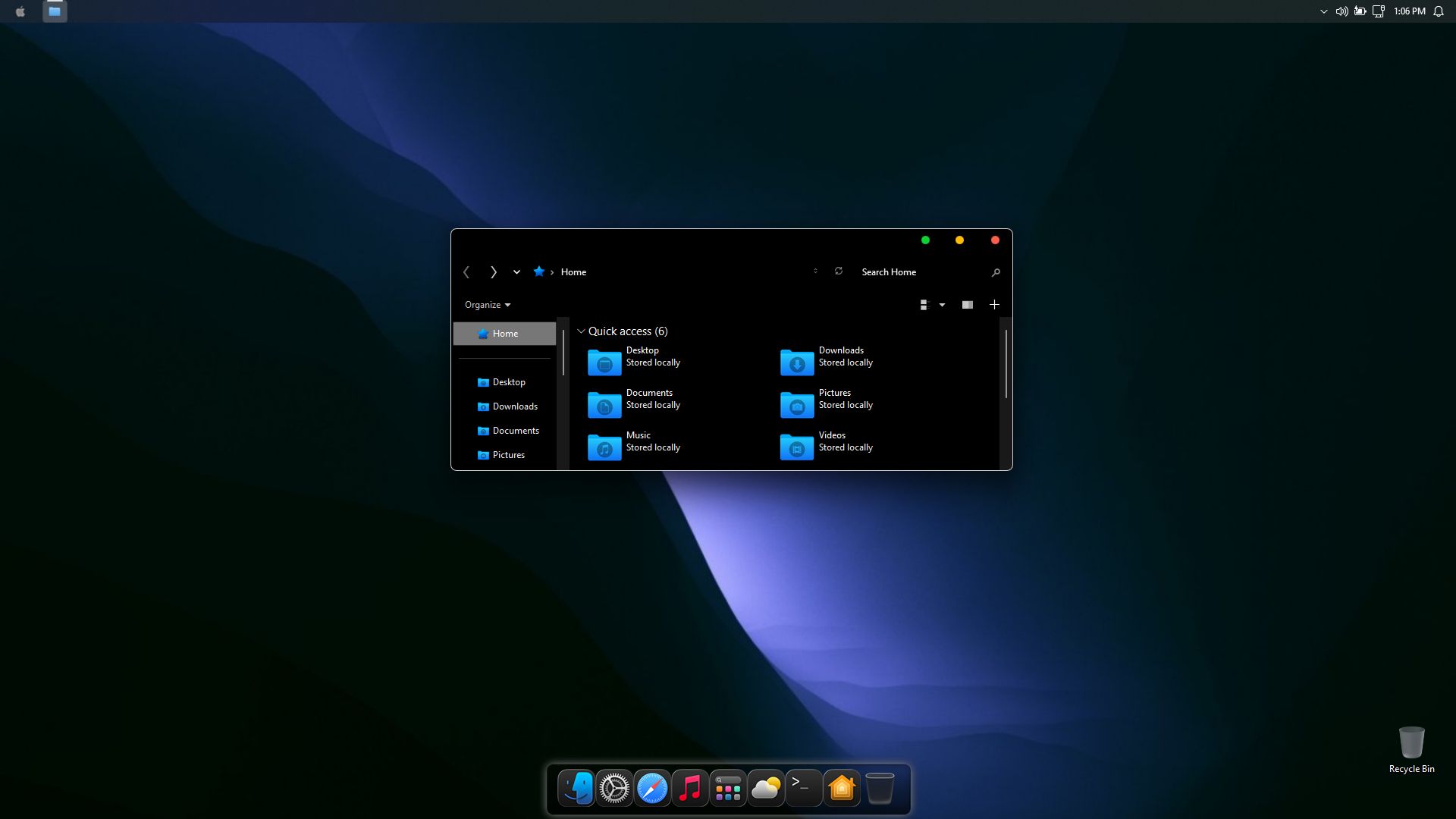Open System Preferences gear in dock

[614, 789]
